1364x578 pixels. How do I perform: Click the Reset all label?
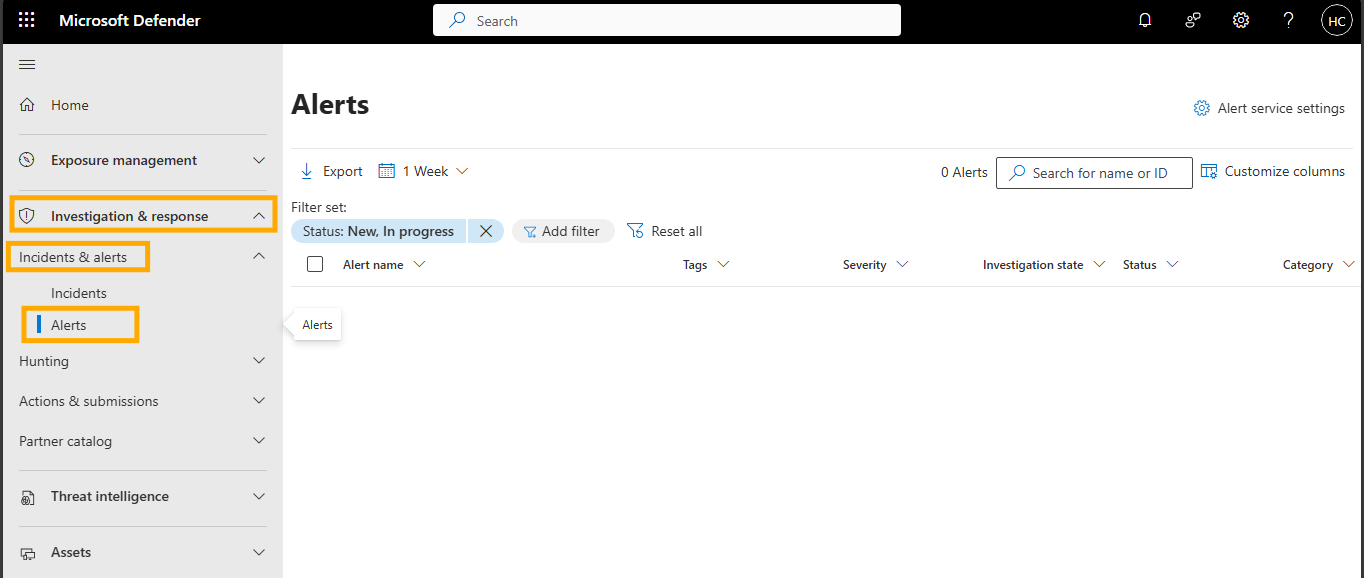click(677, 231)
